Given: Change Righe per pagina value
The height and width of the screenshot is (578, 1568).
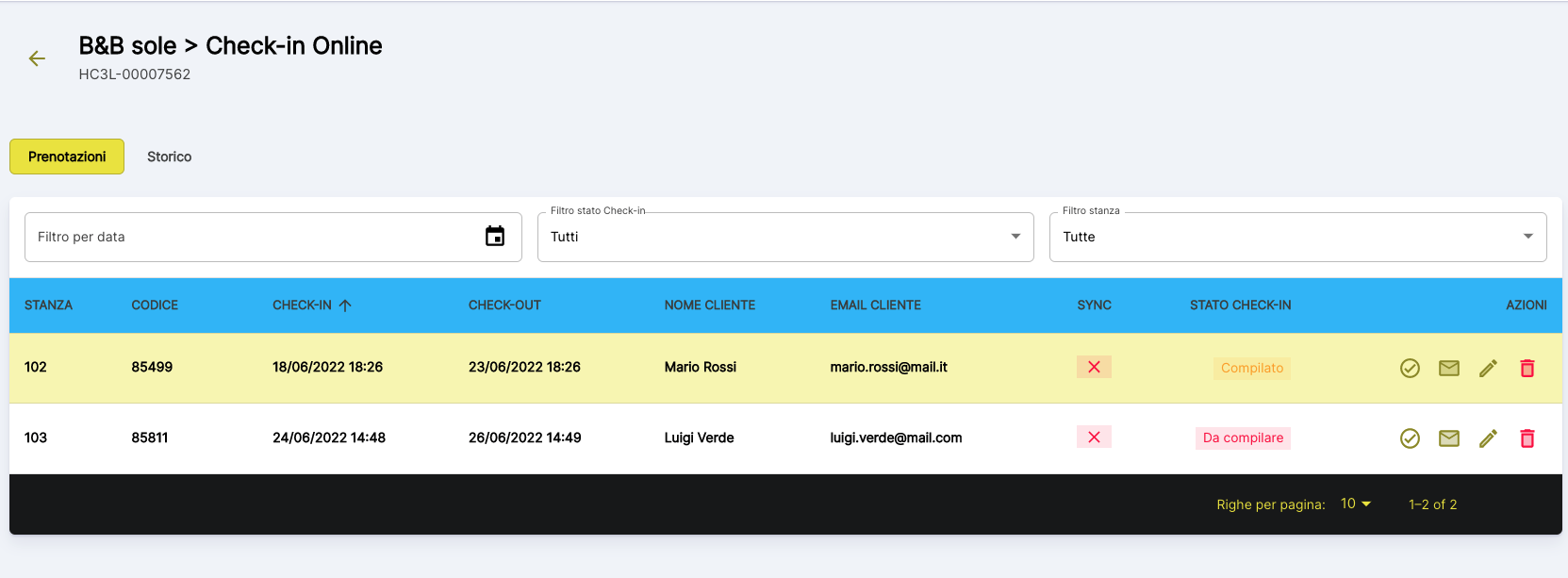Looking at the screenshot, I should click(1355, 504).
